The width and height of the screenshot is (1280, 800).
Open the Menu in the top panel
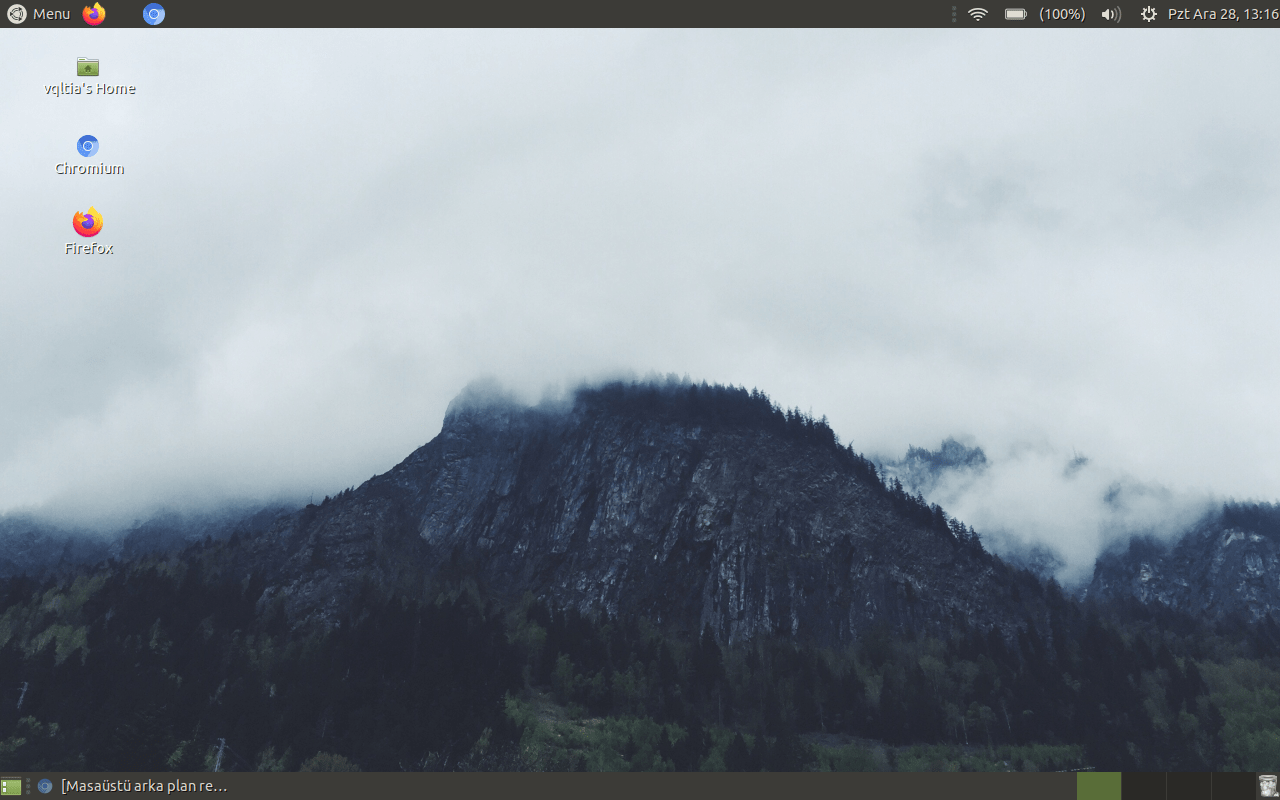39,14
